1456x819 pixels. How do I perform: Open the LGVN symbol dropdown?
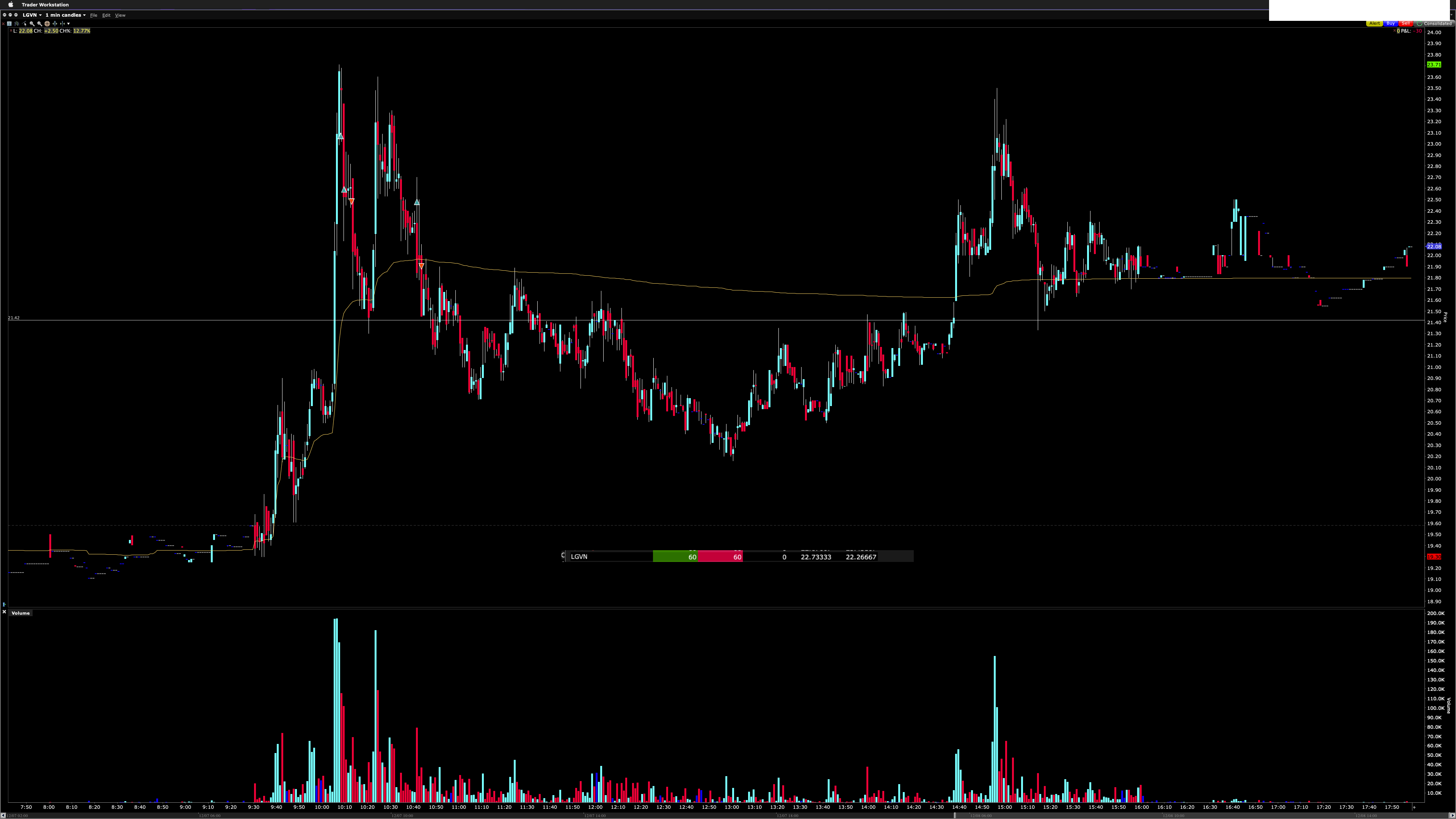click(41, 15)
